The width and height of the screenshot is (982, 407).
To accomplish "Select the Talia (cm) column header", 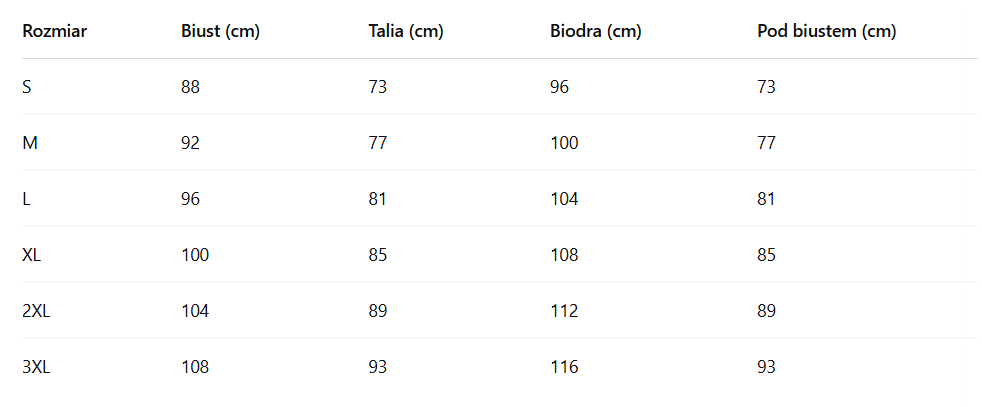I will click(x=406, y=31).
